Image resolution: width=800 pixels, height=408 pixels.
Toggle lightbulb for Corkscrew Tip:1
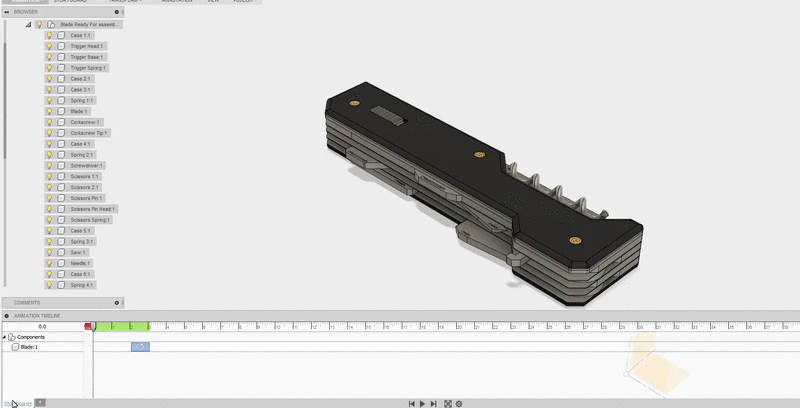49,133
